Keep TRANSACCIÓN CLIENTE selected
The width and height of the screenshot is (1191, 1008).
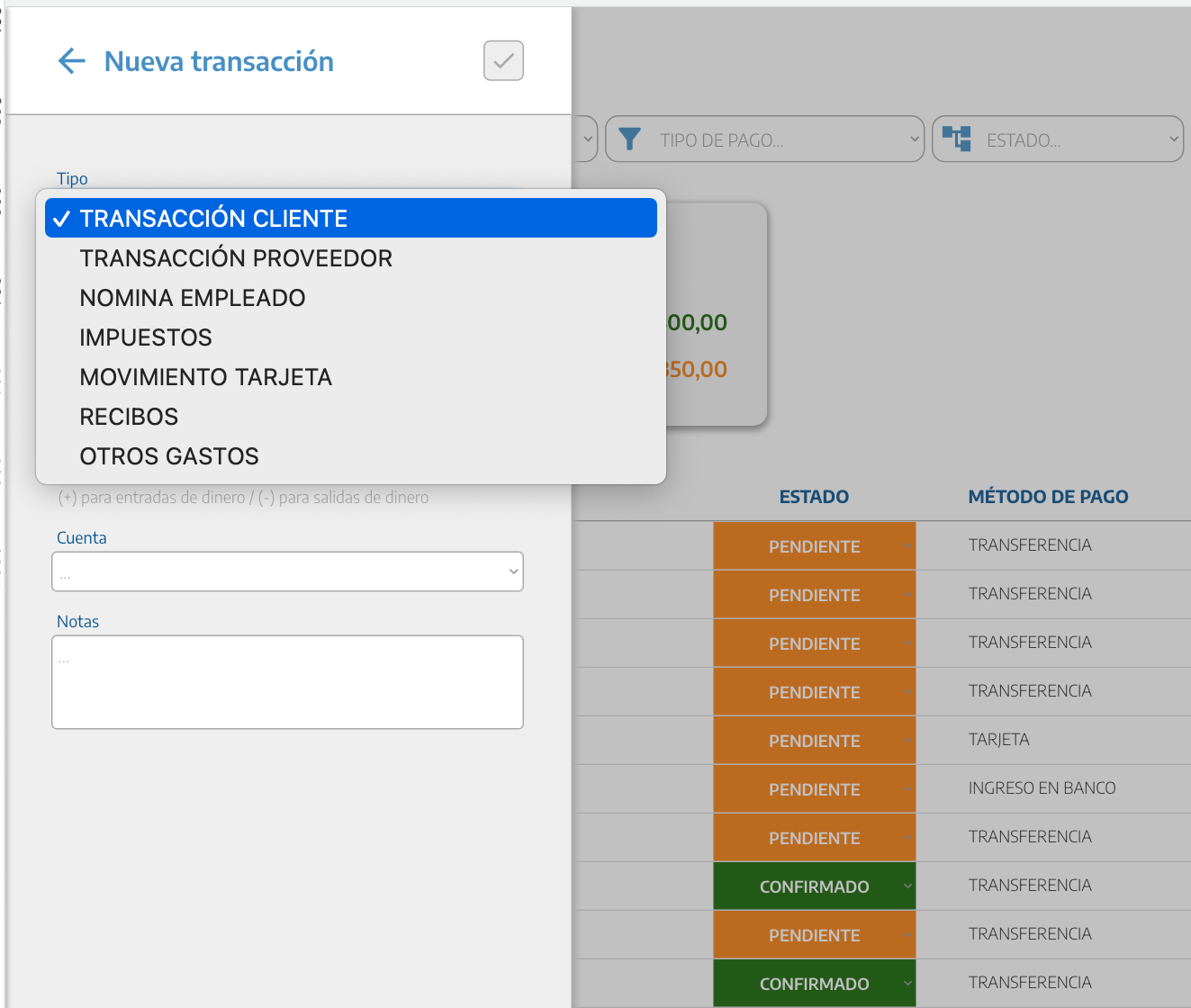(213, 219)
